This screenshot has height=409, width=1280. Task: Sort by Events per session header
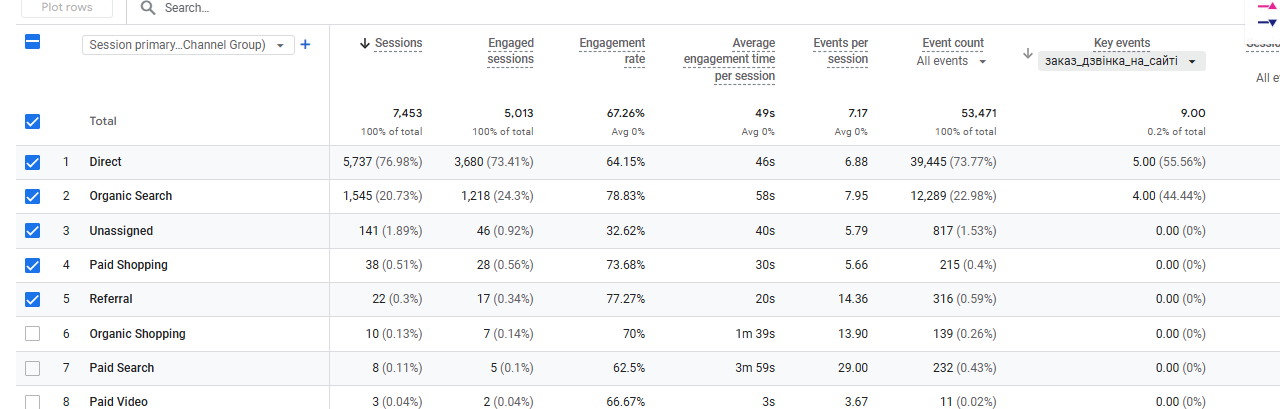tap(840, 51)
